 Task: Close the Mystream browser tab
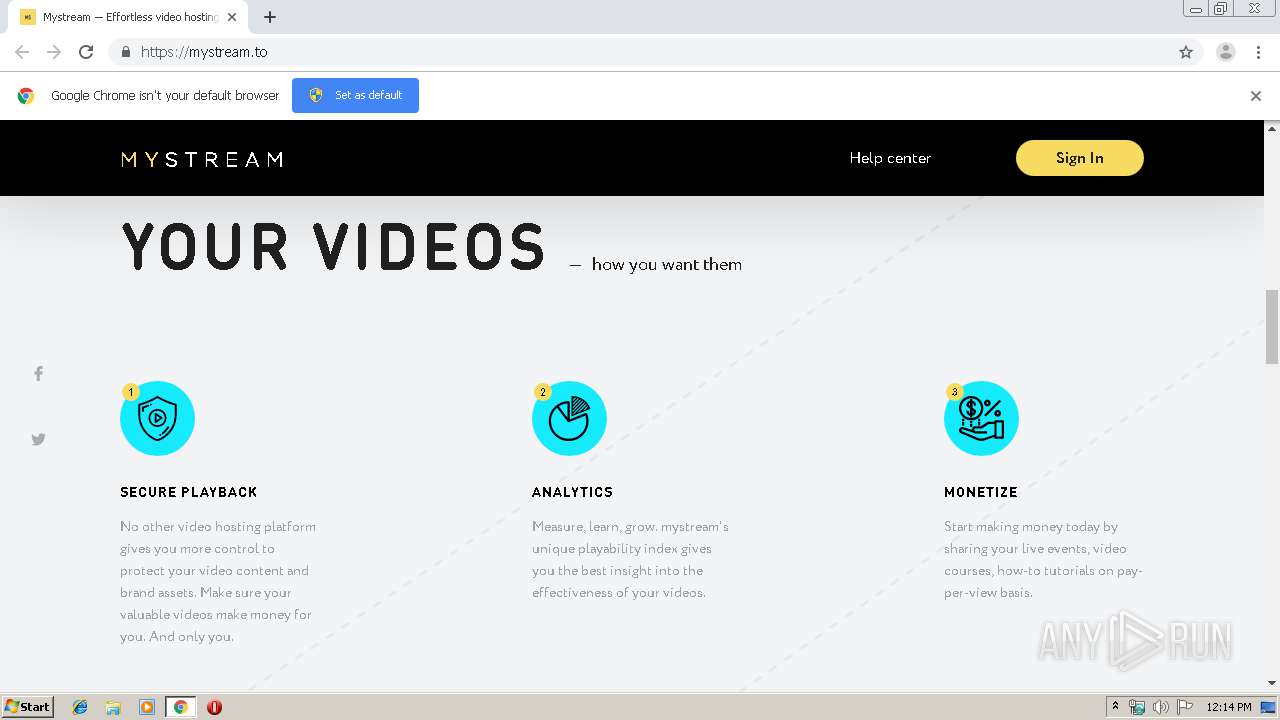point(233,17)
